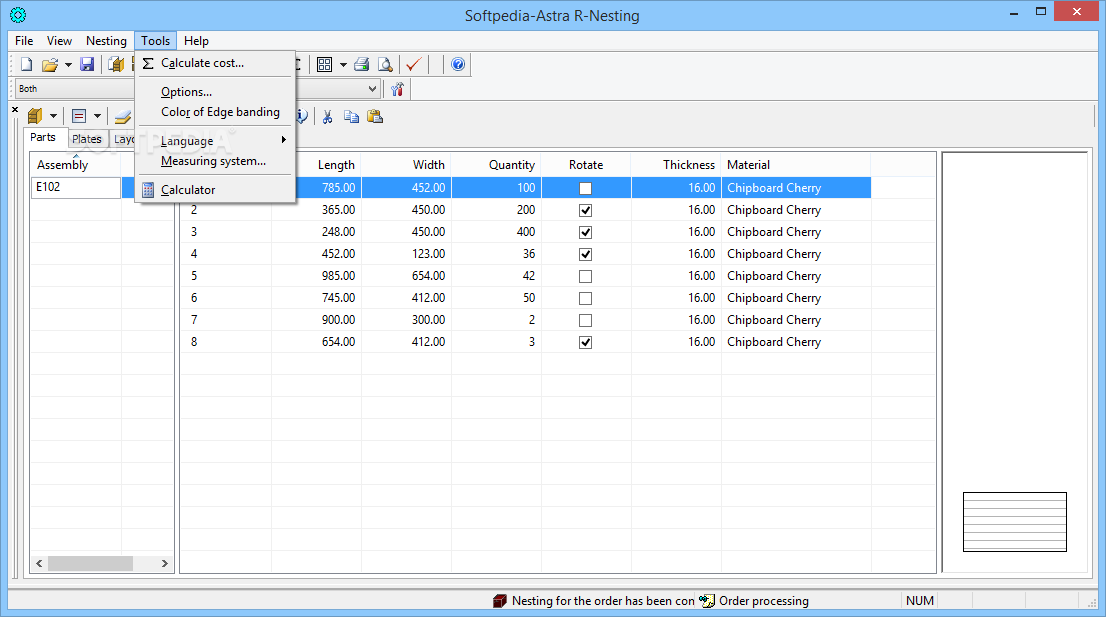Uncheck Rotate for part 8
The width and height of the screenshot is (1106, 617).
(585, 342)
